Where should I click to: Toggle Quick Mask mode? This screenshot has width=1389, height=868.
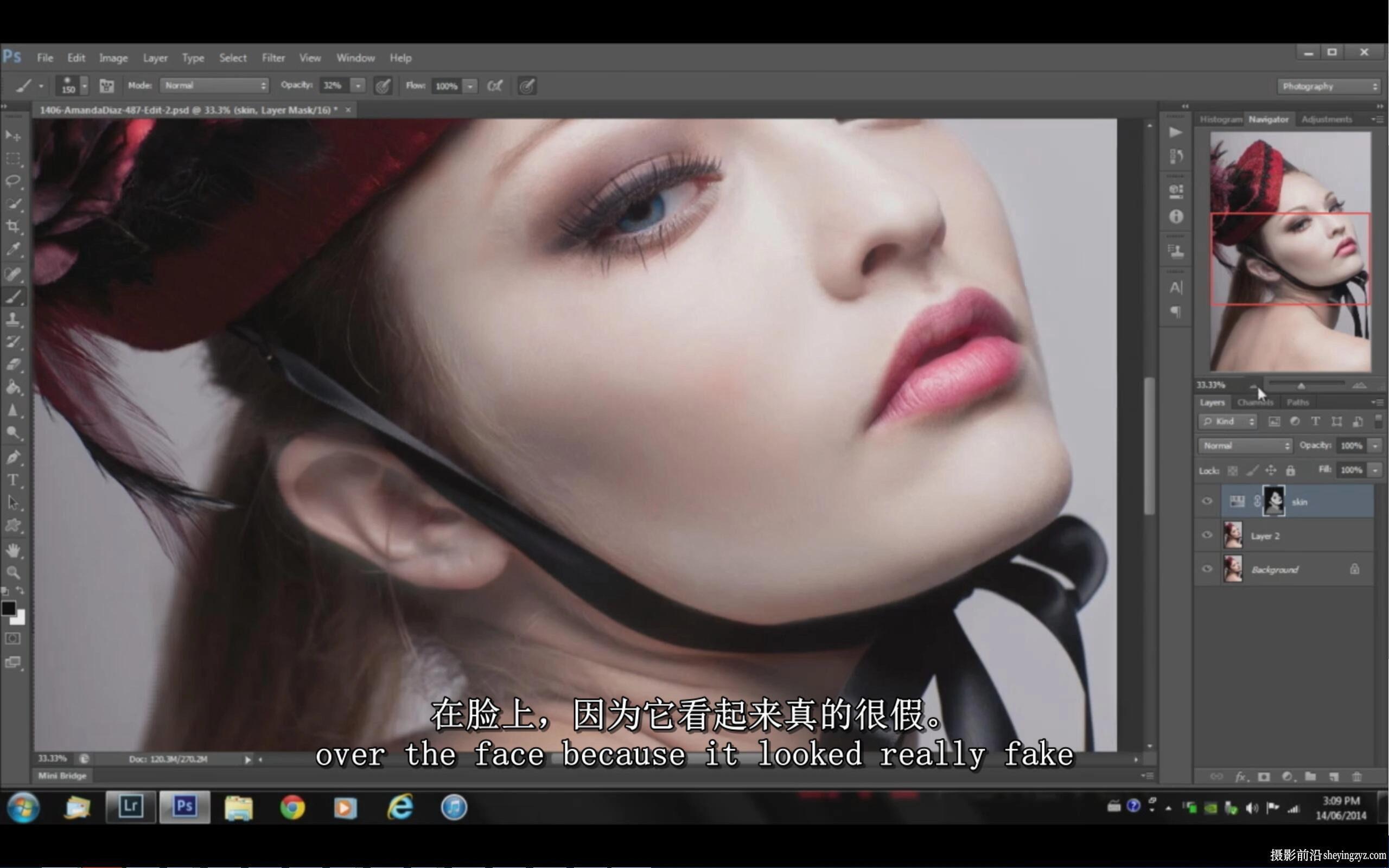coord(12,639)
